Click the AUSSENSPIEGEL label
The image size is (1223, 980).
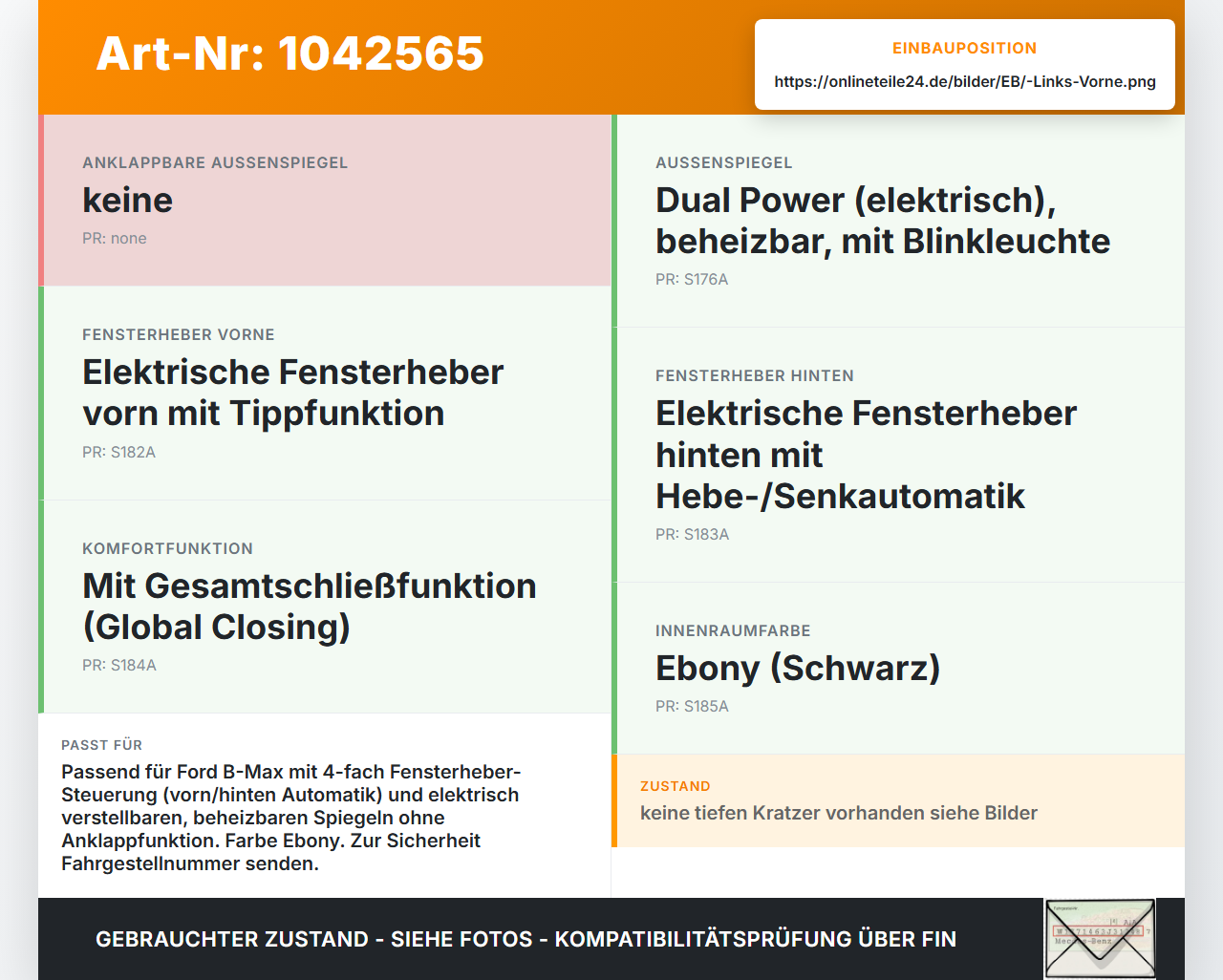(x=723, y=162)
